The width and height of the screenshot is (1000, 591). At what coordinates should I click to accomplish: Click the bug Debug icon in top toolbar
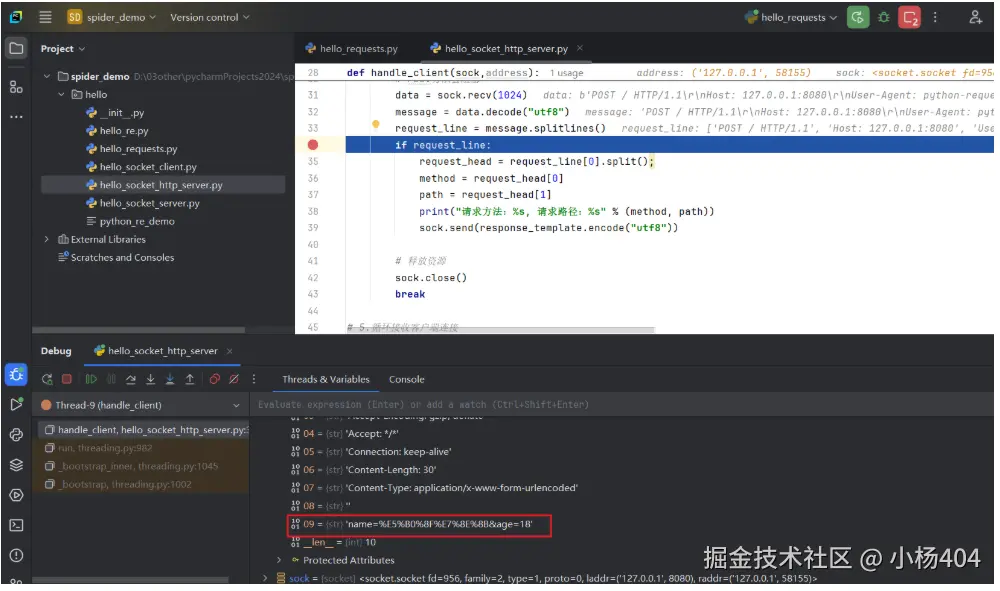[884, 17]
